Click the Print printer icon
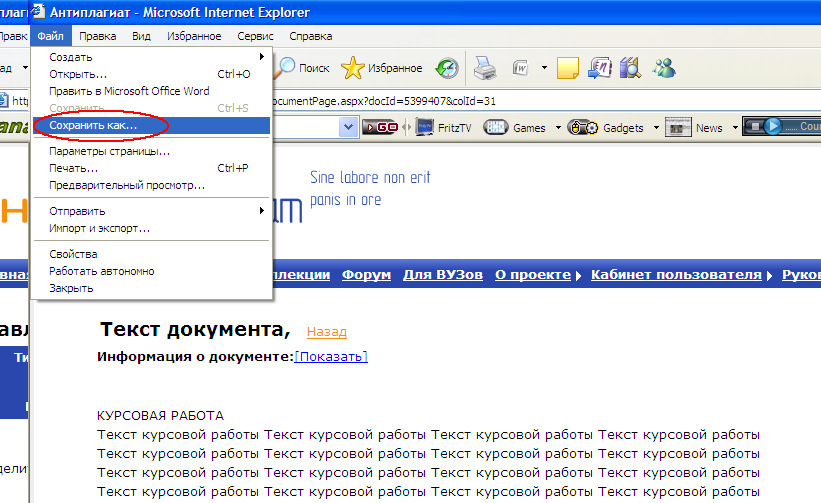821x503 pixels. [485, 68]
